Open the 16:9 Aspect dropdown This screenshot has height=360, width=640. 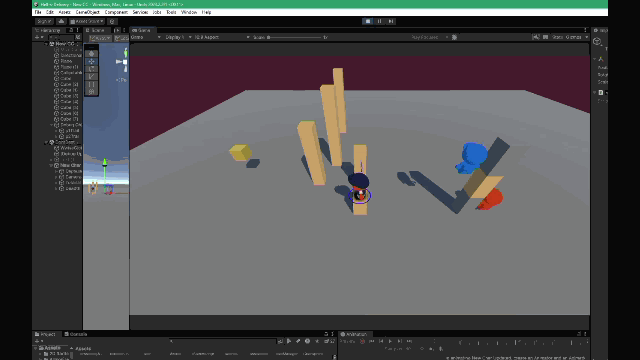click(x=222, y=37)
